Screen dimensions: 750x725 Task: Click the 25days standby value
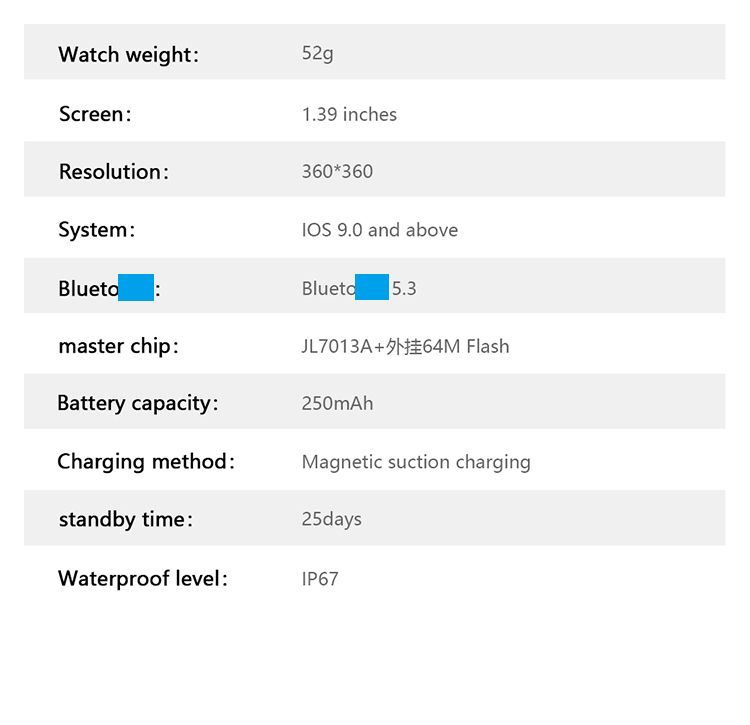pyautogui.click(x=331, y=519)
